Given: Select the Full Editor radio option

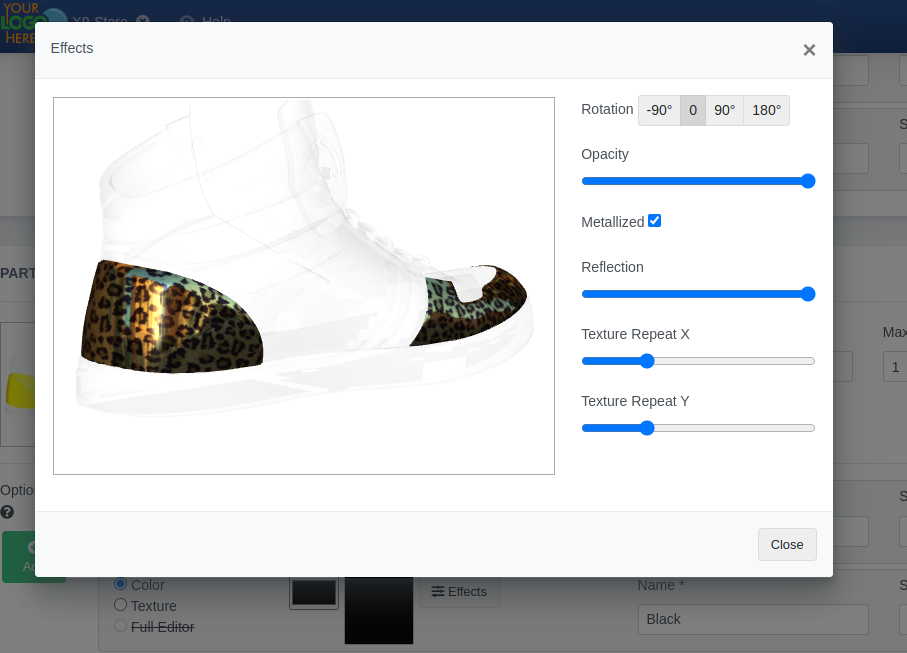Looking at the screenshot, I should pos(121,626).
